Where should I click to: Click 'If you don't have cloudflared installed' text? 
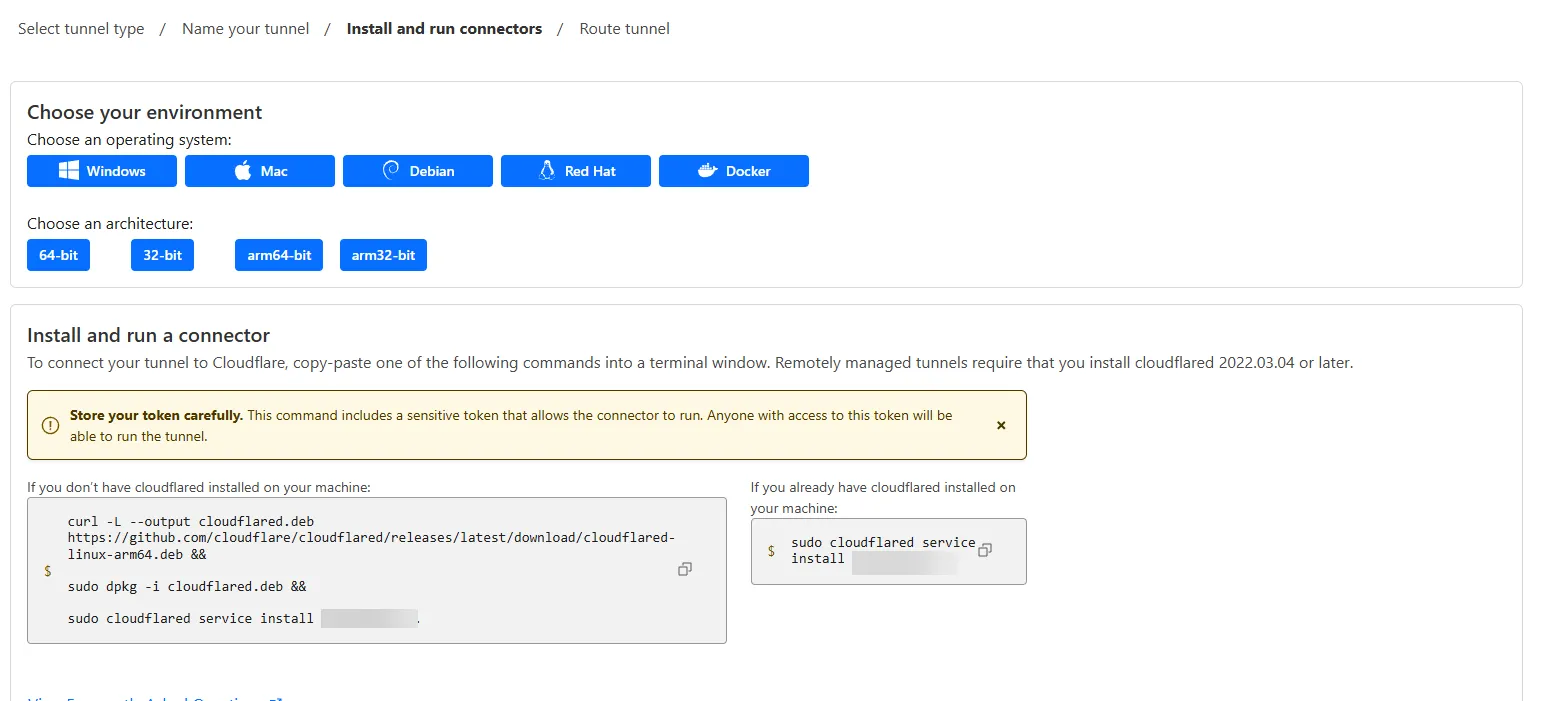coord(199,488)
